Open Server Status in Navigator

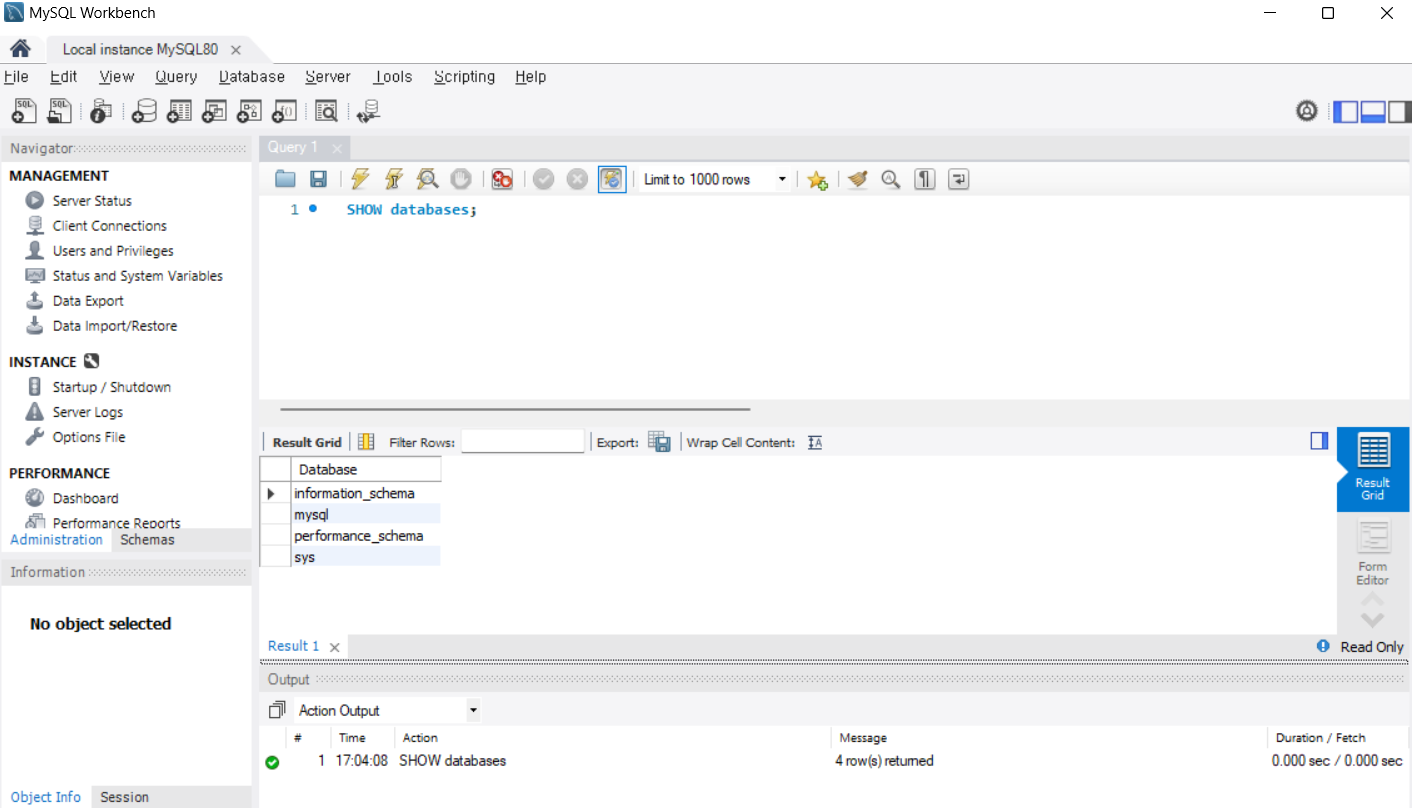[92, 201]
